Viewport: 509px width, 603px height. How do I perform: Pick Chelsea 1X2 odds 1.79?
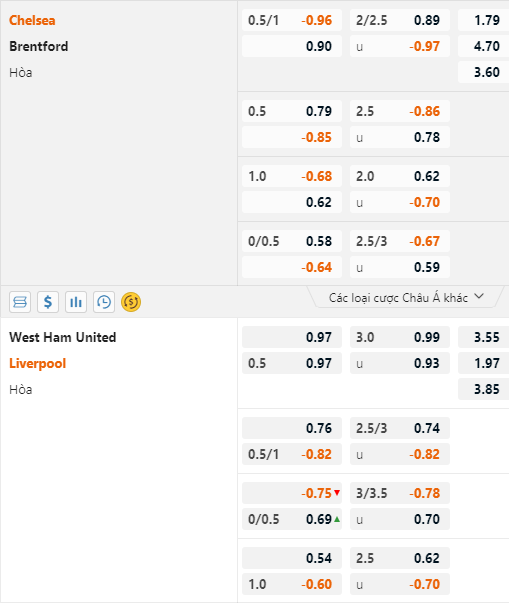tap(484, 20)
